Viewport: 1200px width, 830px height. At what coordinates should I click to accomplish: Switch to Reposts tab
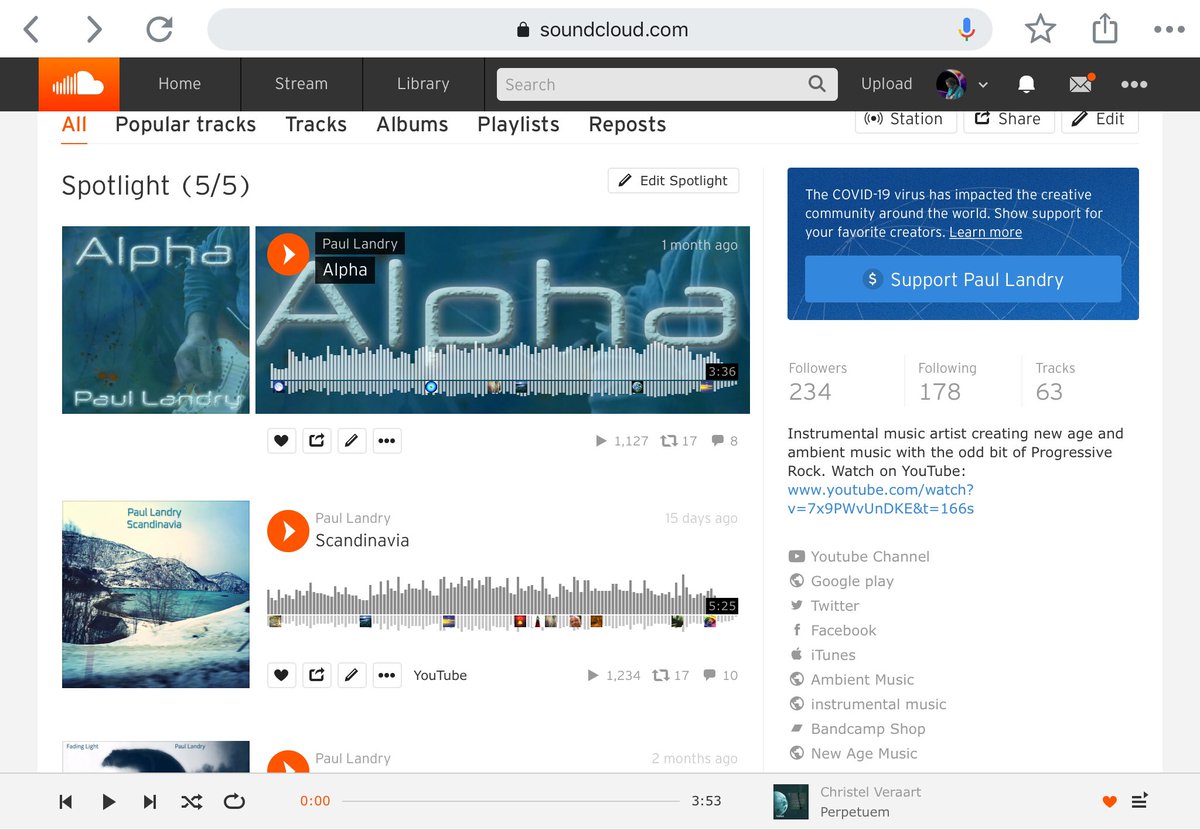pyautogui.click(x=627, y=125)
